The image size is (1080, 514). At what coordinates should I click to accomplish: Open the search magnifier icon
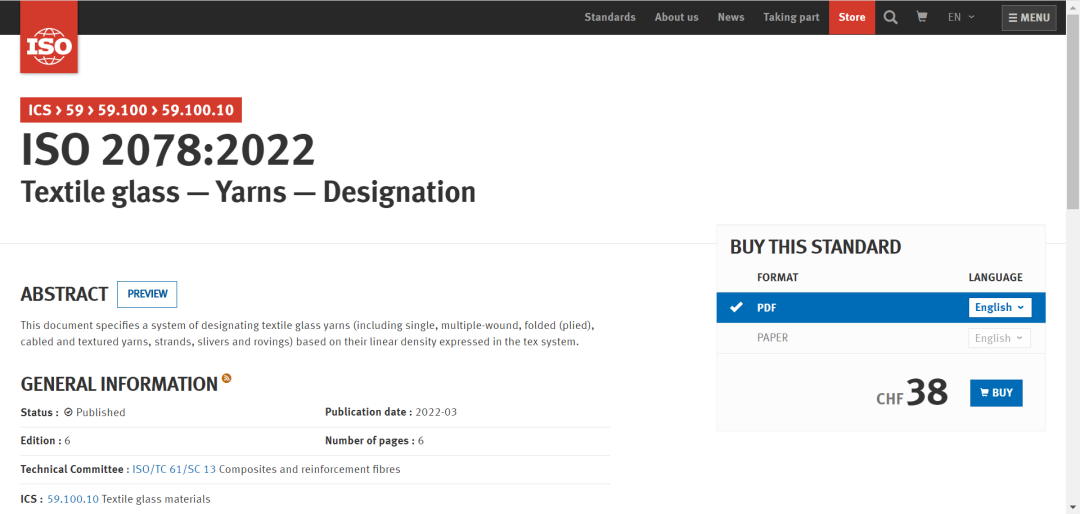pos(891,17)
